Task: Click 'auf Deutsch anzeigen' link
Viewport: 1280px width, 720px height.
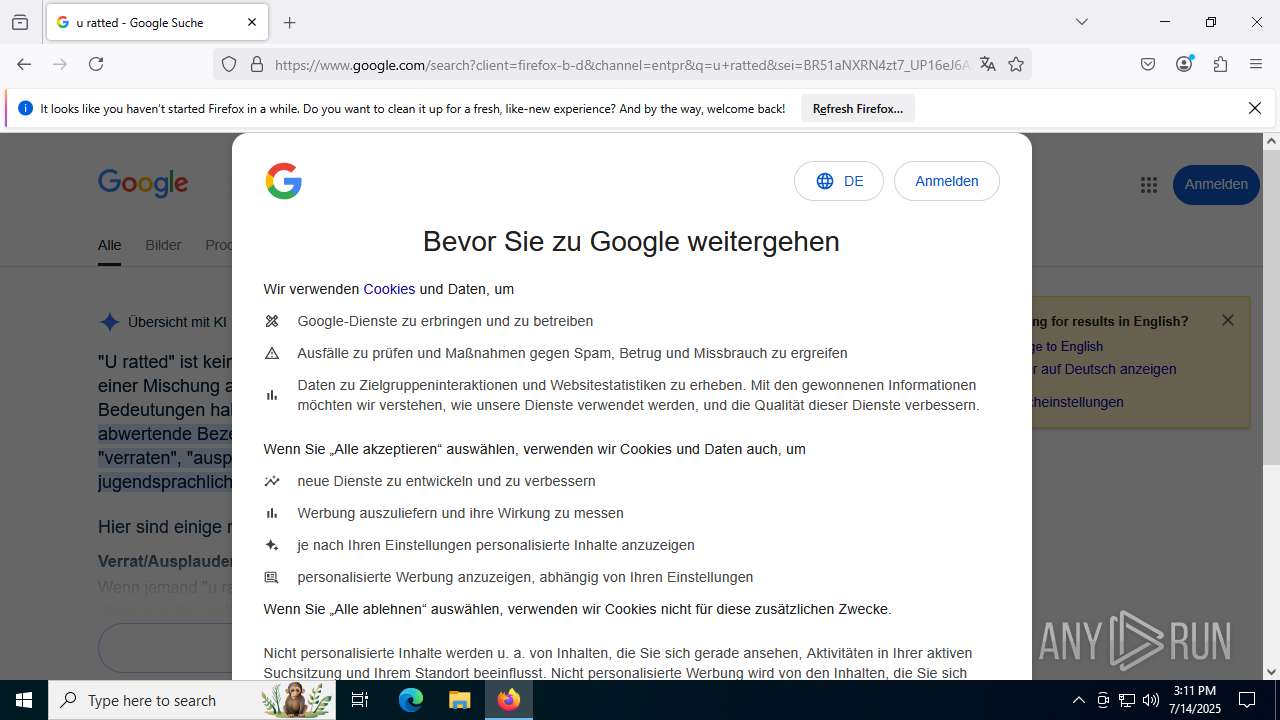Action: (x=1105, y=369)
